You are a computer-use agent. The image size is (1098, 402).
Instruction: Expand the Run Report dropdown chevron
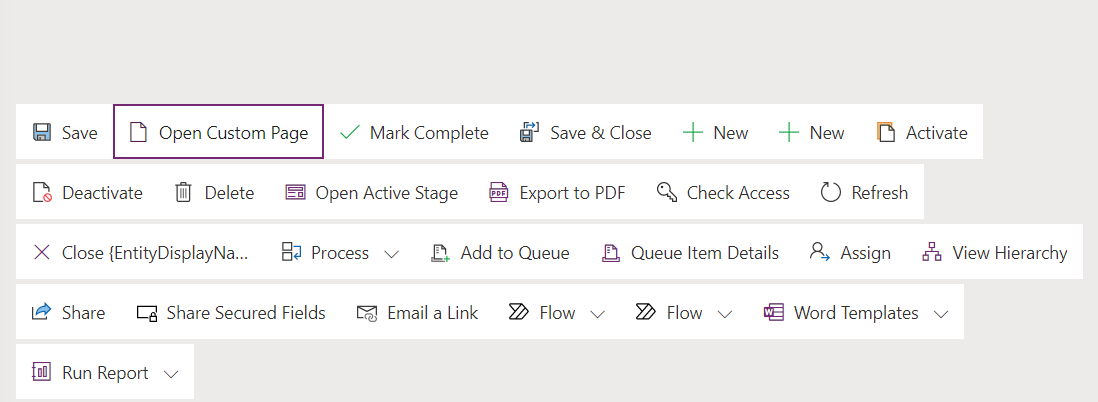pyautogui.click(x=171, y=374)
